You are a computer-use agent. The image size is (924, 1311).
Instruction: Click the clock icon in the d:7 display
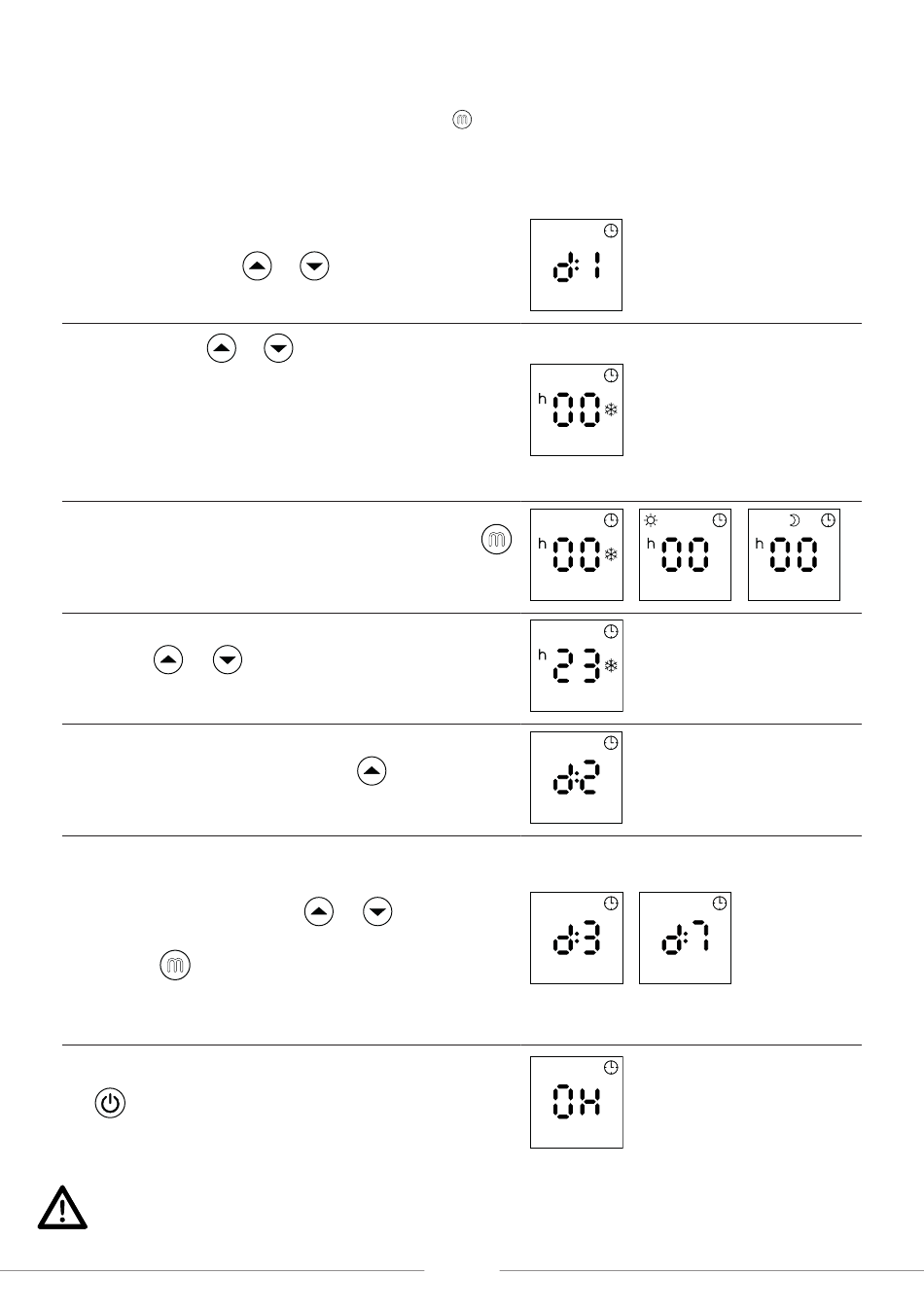pyautogui.click(x=719, y=904)
